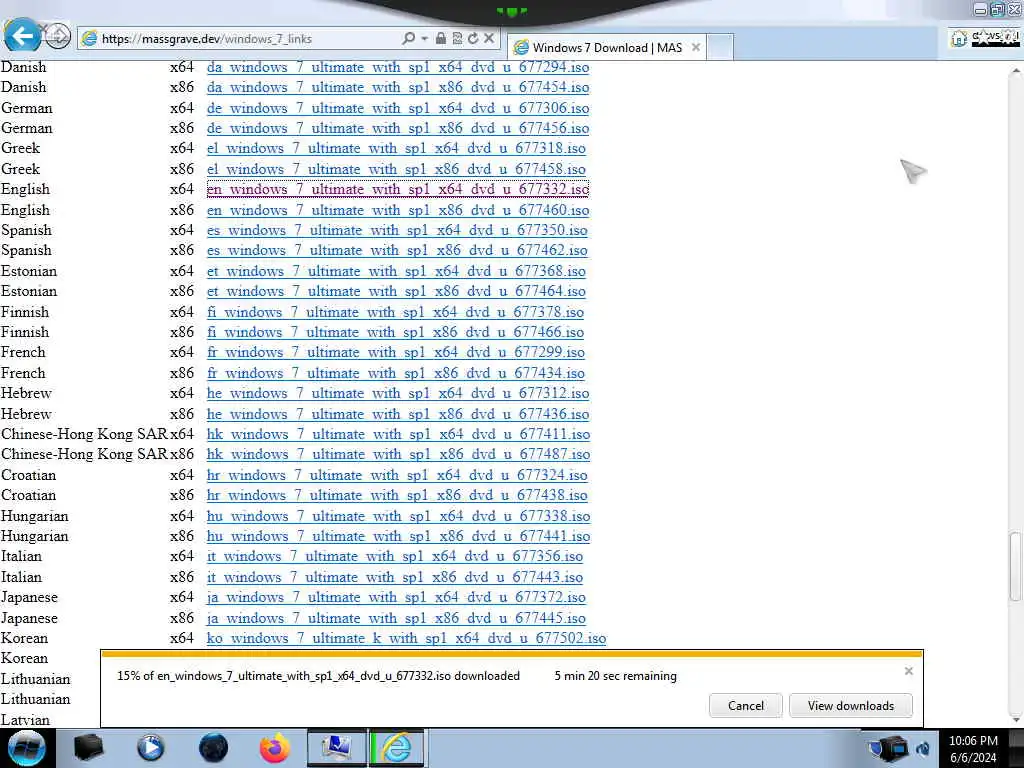Open da_windows_7_ultimate x86 677454.iso link

point(398,88)
